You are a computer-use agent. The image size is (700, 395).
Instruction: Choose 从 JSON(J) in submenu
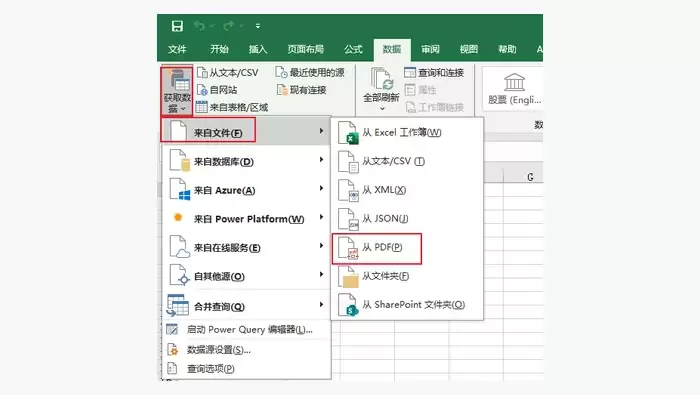coord(407,219)
